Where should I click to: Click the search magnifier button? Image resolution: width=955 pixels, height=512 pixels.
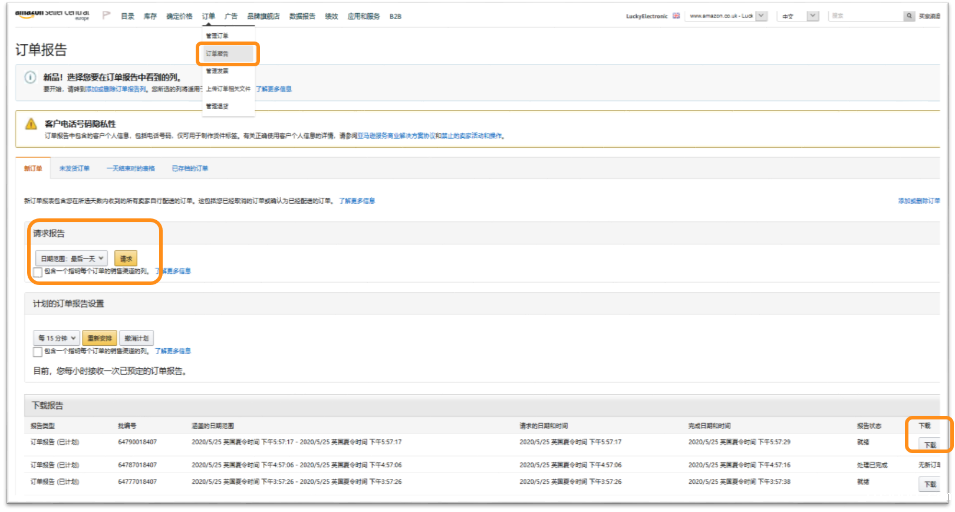(909, 17)
